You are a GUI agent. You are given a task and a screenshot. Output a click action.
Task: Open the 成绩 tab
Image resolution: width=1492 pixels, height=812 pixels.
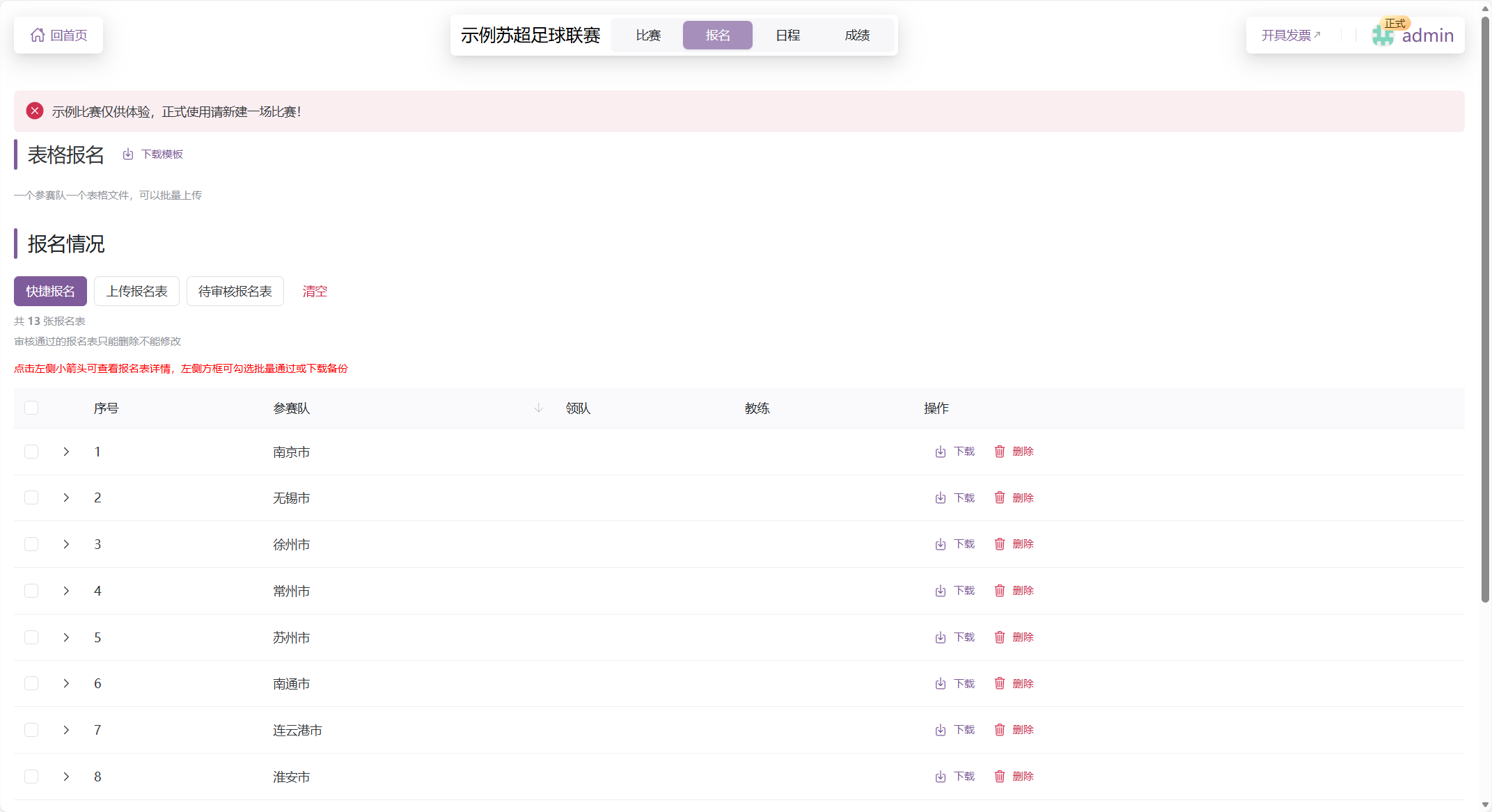[x=857, y=35]
